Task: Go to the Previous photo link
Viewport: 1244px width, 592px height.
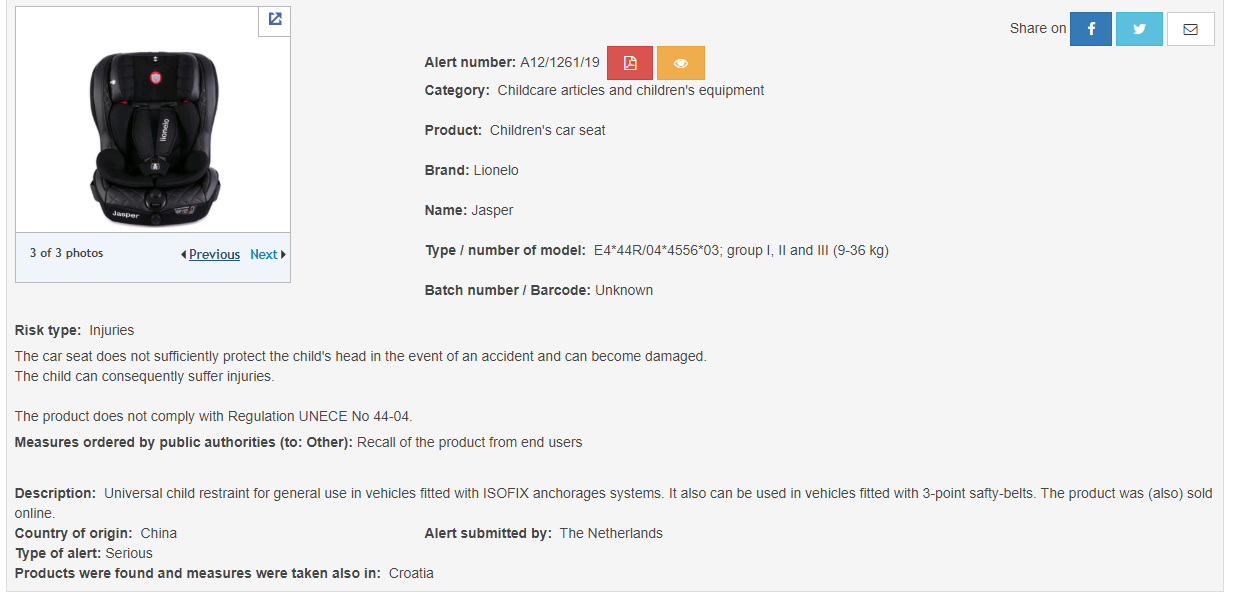Action: point(214,254)
